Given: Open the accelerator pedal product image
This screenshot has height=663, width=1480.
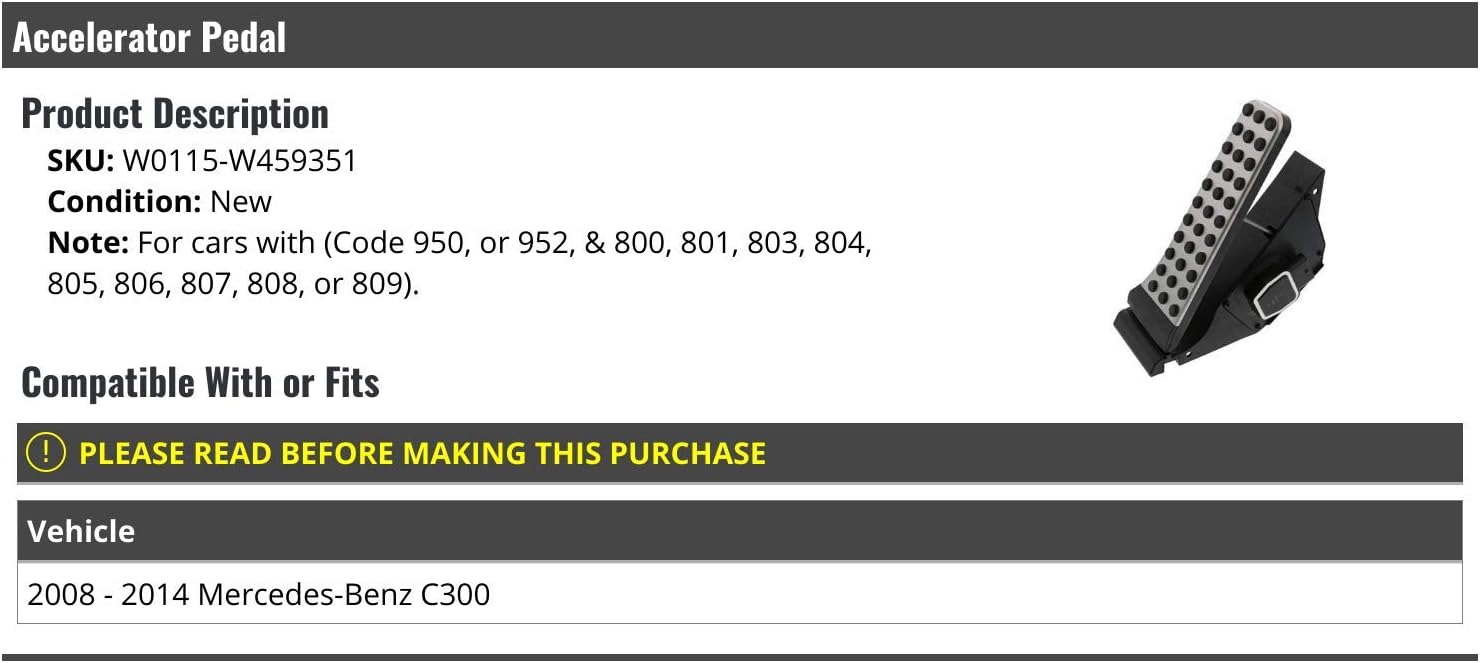Looking at the screenshot, I should pyautogui.click(x=1218, y=238).
